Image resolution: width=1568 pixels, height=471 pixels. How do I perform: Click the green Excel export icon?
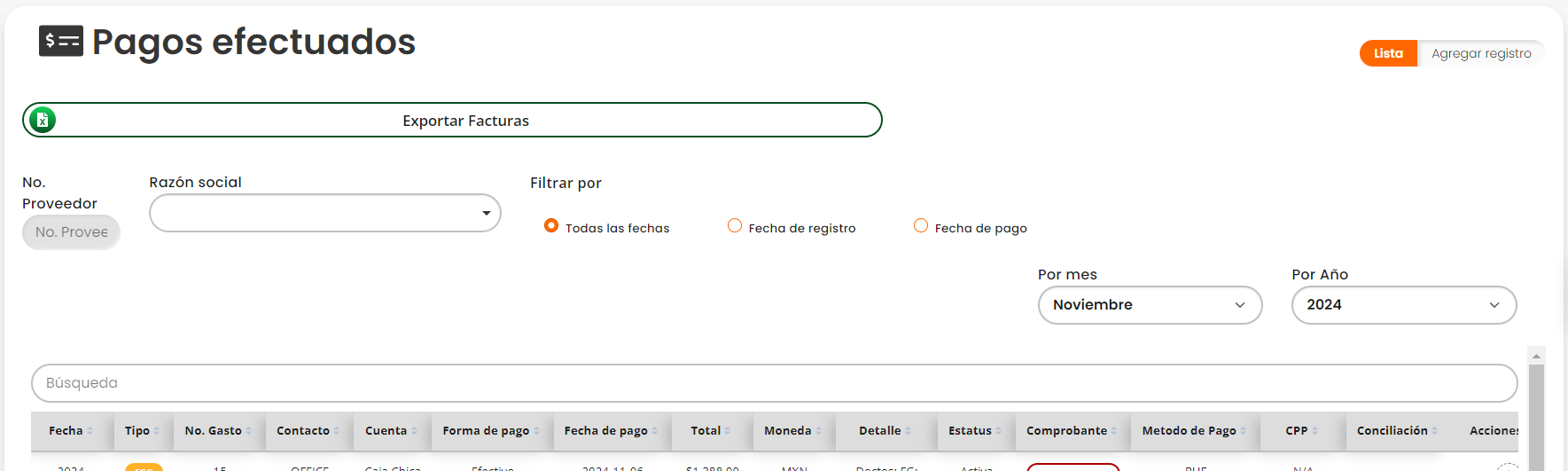click(43, 120)
